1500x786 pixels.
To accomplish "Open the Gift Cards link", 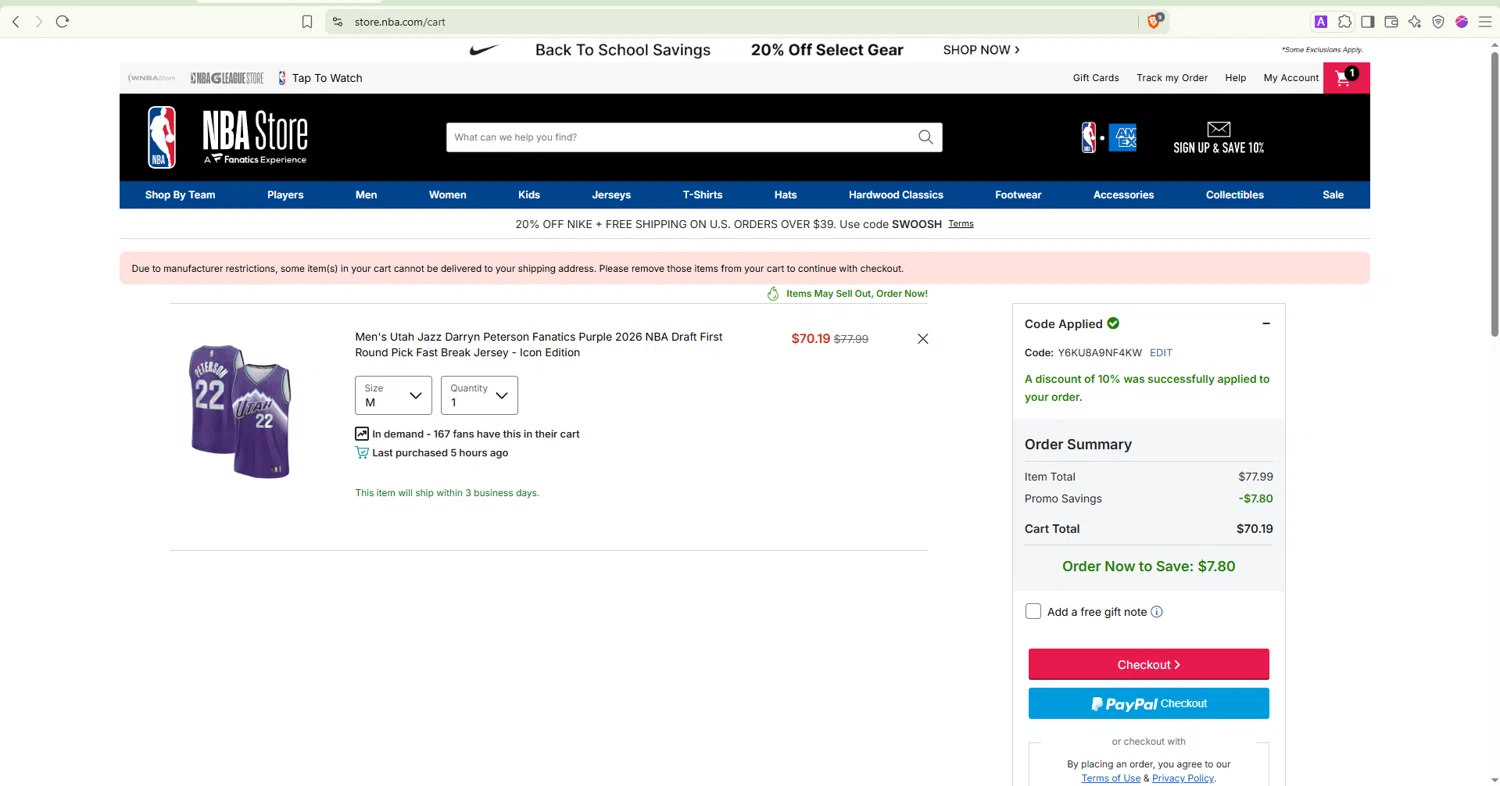I will pos(1096,78).
